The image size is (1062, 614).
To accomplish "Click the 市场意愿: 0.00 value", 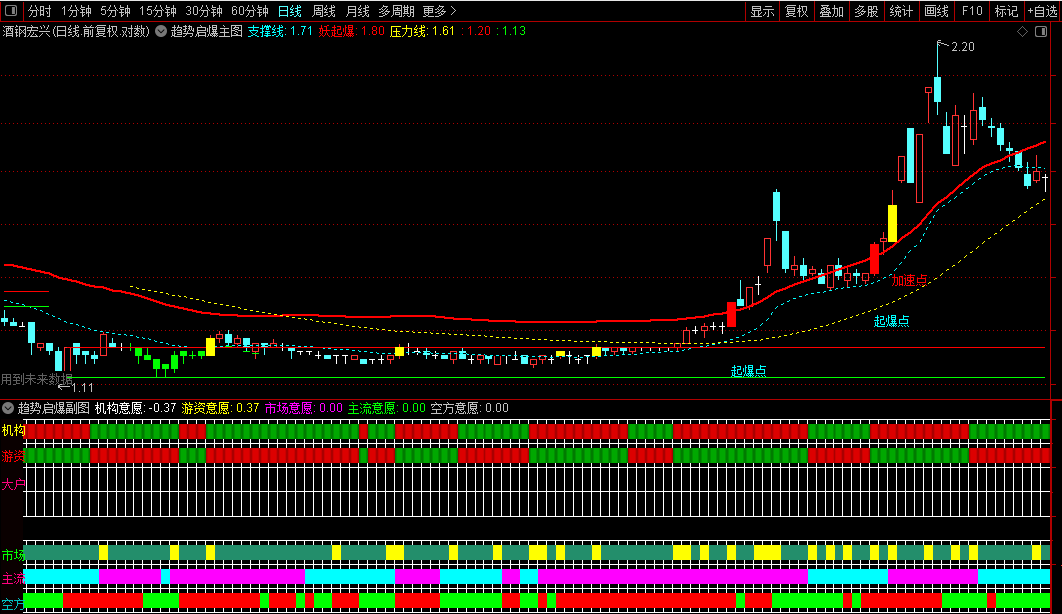I will pos(303,408).
